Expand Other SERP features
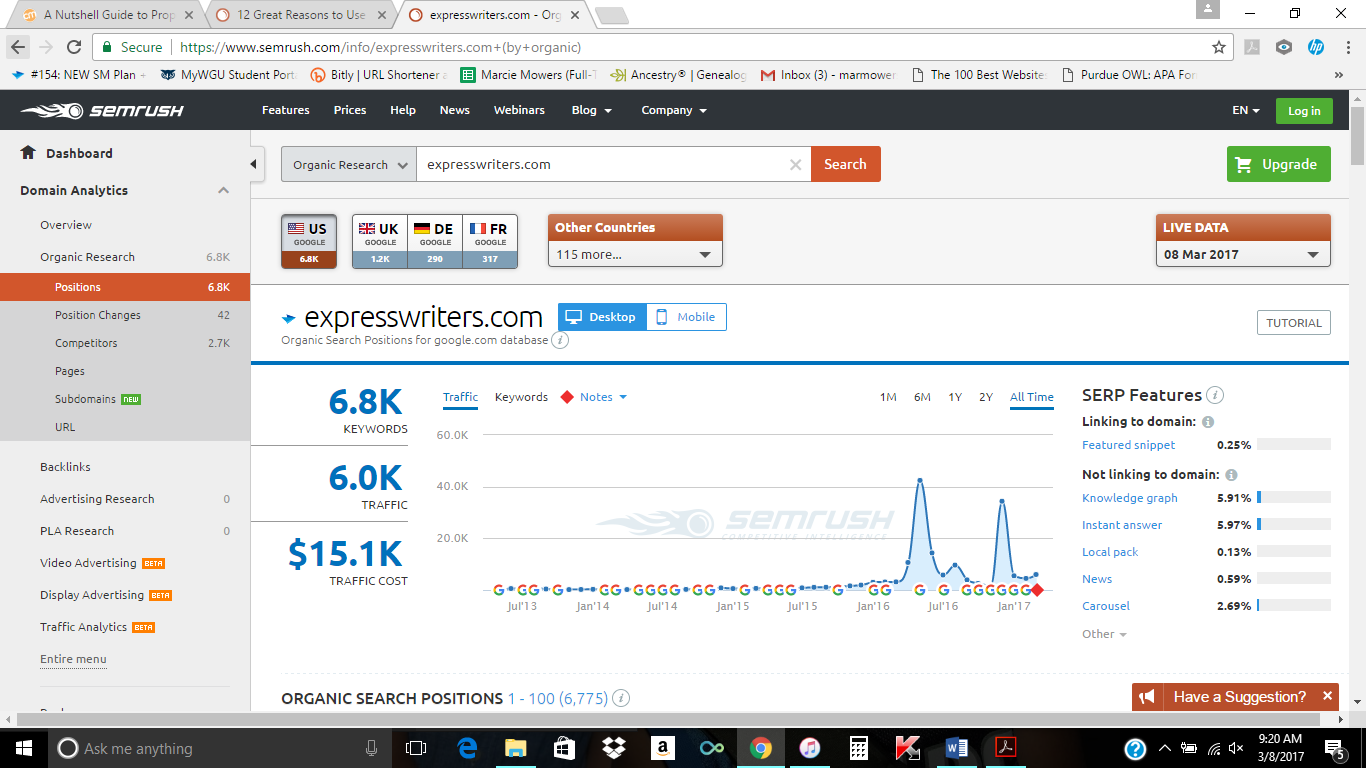 1104,634
